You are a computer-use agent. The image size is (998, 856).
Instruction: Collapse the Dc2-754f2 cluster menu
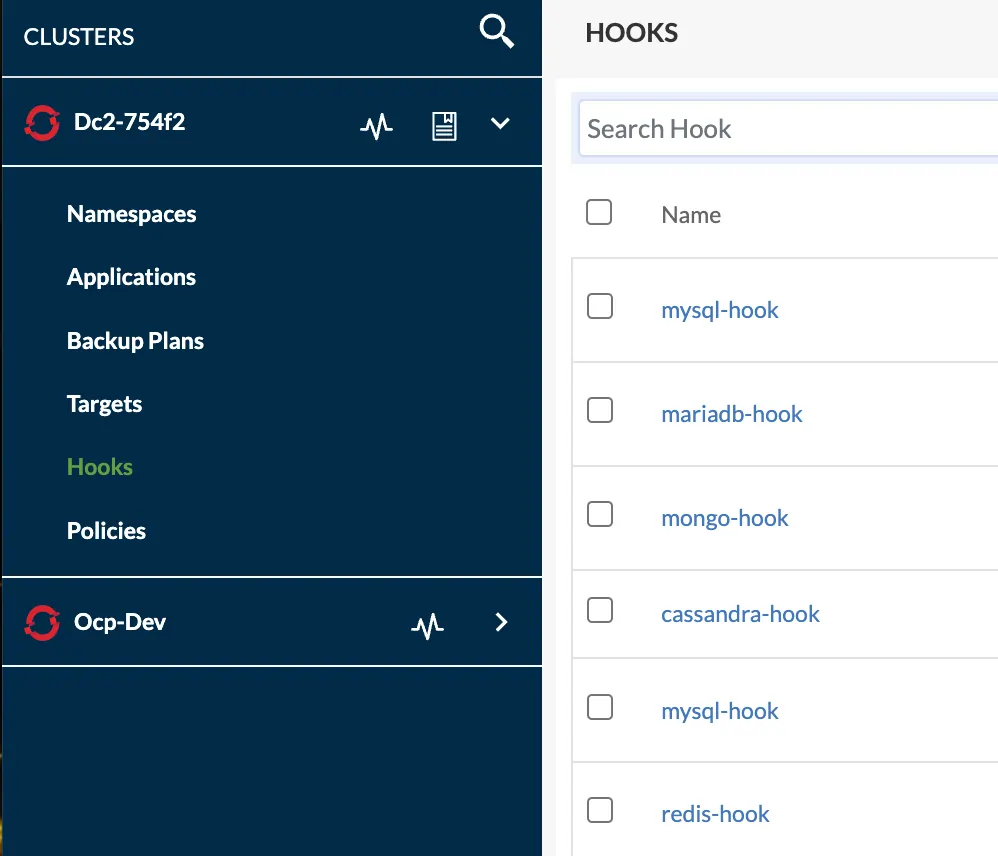point(500,124)
